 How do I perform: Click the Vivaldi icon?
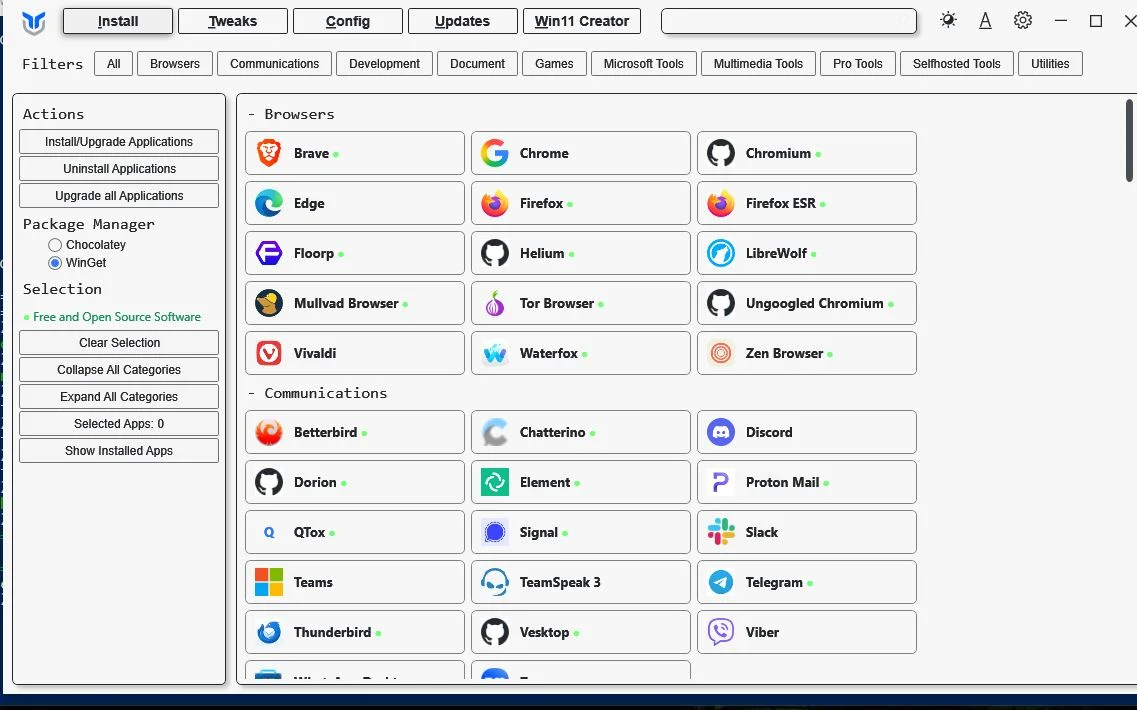pos(269,353)
